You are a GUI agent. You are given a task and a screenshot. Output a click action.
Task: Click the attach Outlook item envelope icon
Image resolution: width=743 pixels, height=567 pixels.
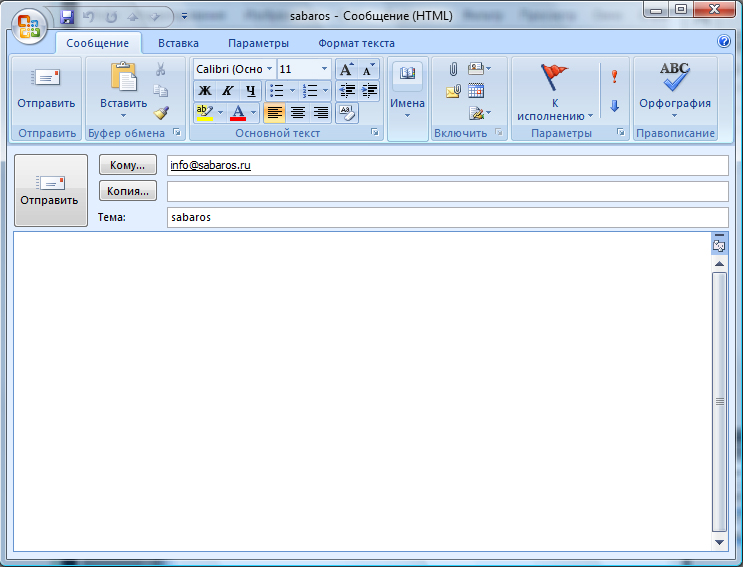453,90
